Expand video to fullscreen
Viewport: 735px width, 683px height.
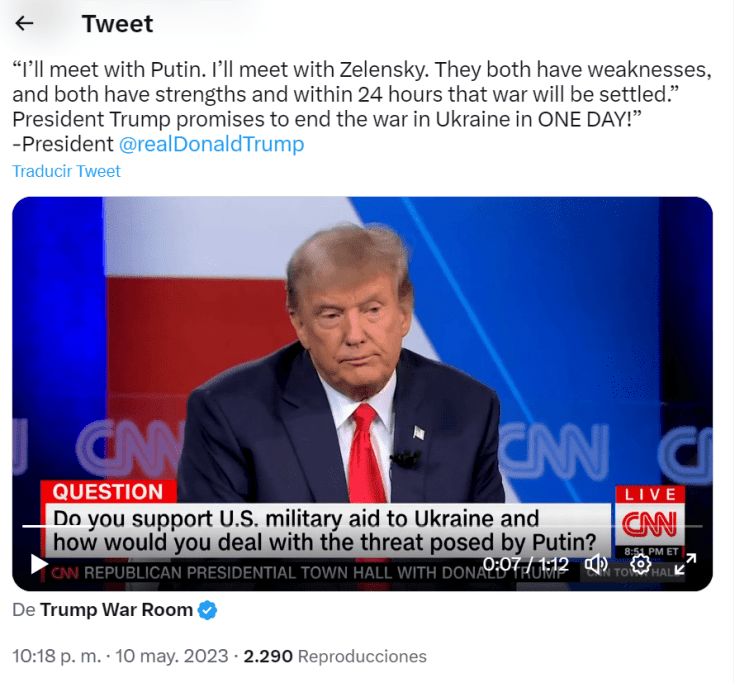point(685,565)
